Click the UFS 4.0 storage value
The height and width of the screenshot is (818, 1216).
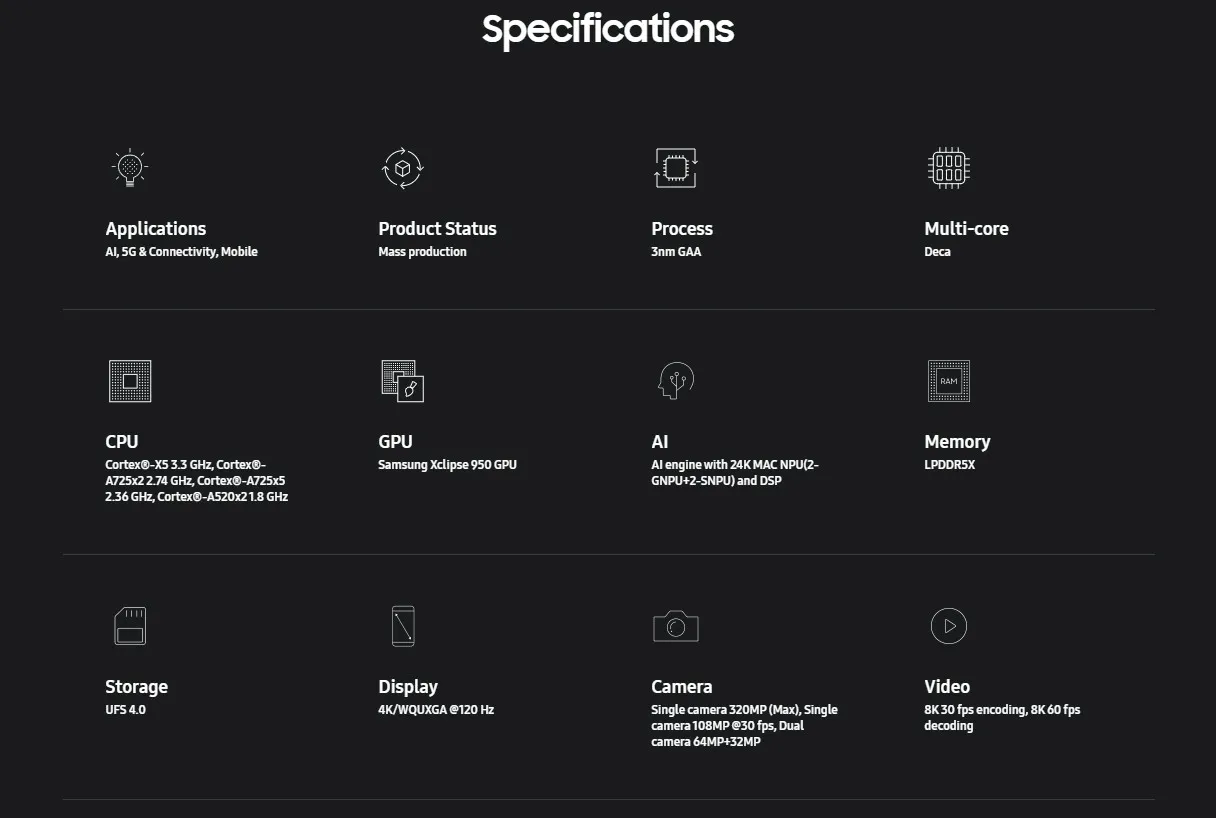[125, 710]
